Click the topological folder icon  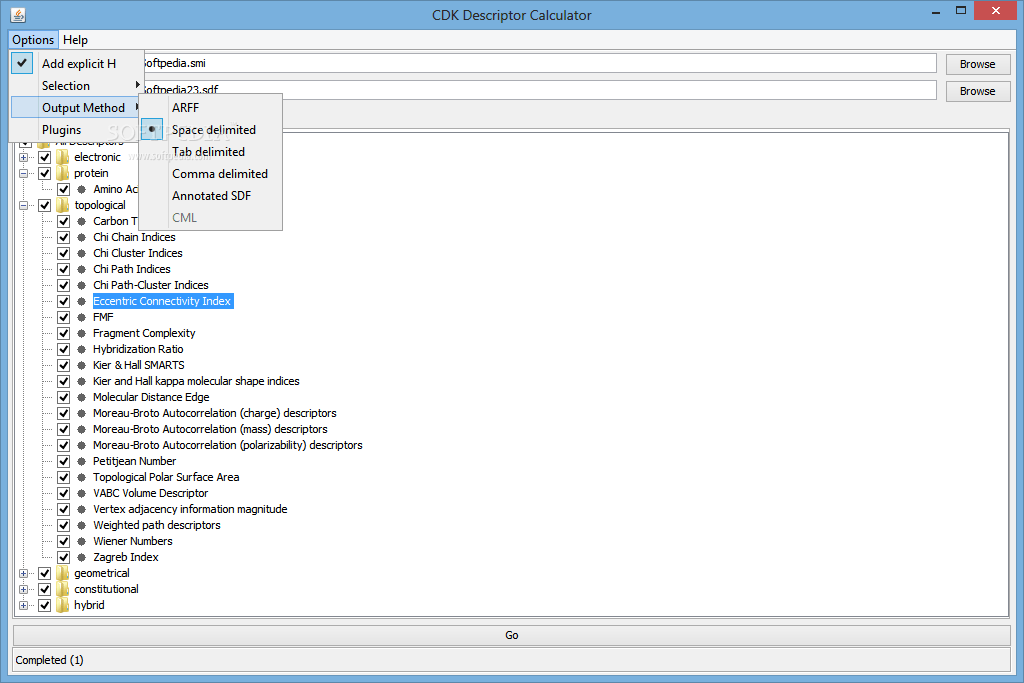[63, 205]
